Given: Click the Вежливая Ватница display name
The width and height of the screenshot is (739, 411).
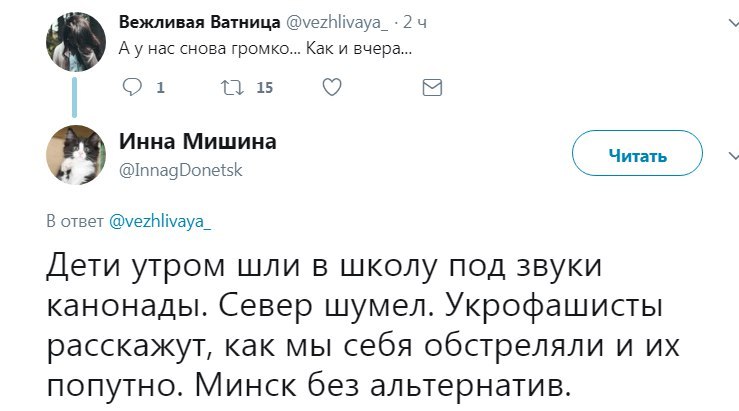Looking at the screenshot, I should (199, 22).
